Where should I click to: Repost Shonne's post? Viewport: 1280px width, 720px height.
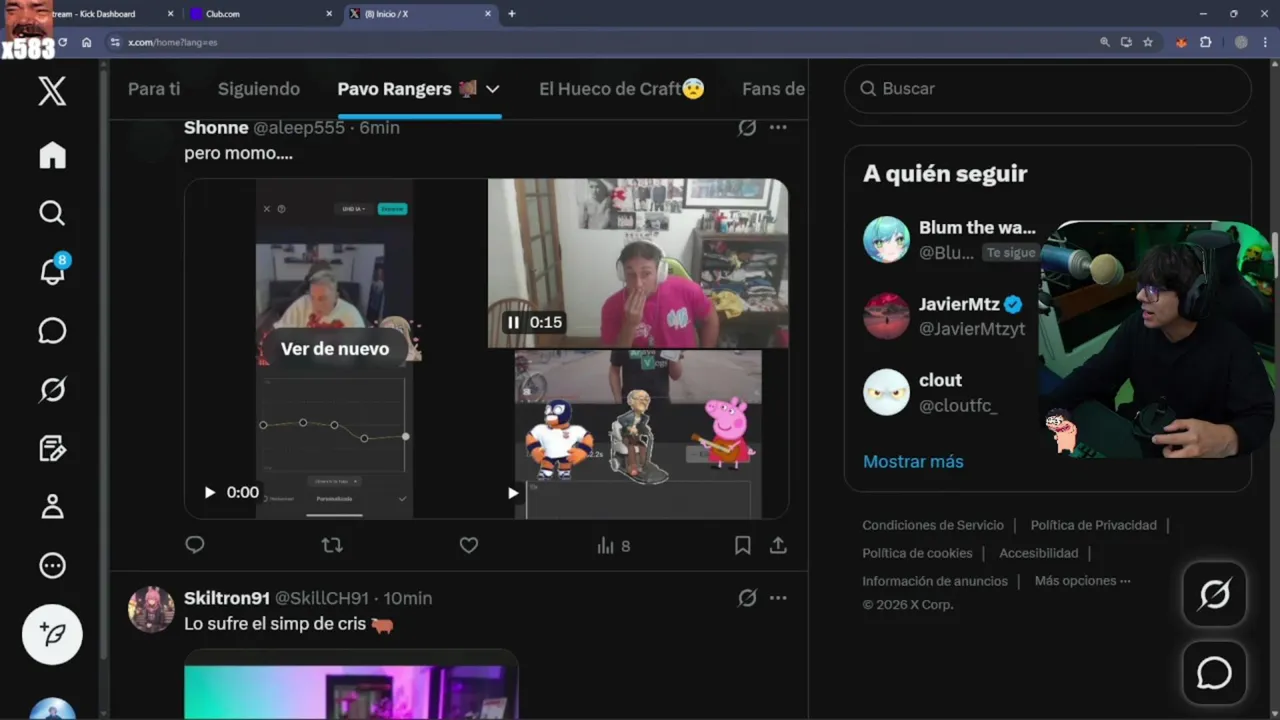point(332,545)
